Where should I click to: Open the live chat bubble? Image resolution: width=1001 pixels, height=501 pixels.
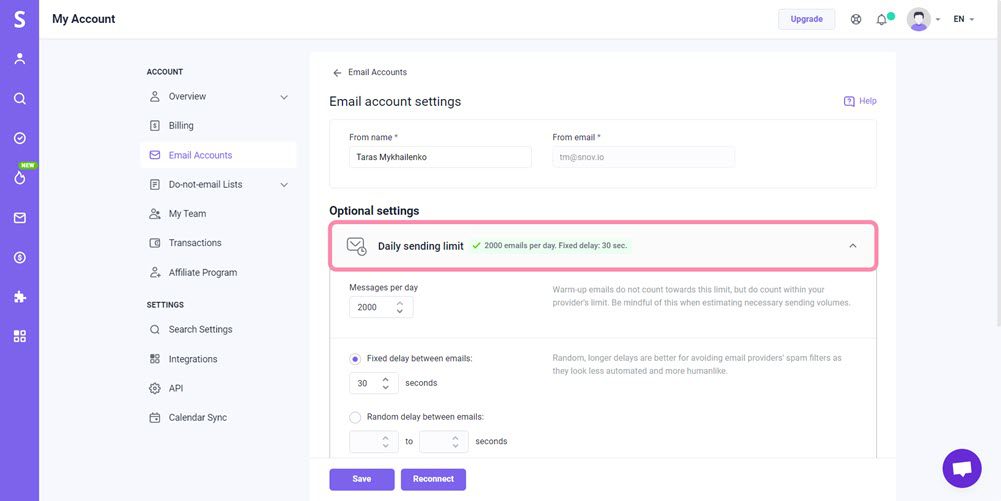(961, 468)
